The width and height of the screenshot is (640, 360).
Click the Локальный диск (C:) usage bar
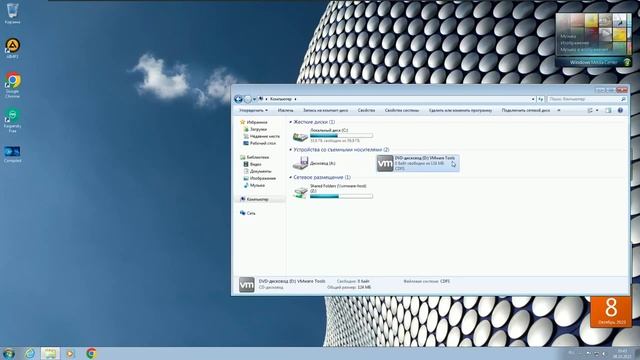click(341, 136)
